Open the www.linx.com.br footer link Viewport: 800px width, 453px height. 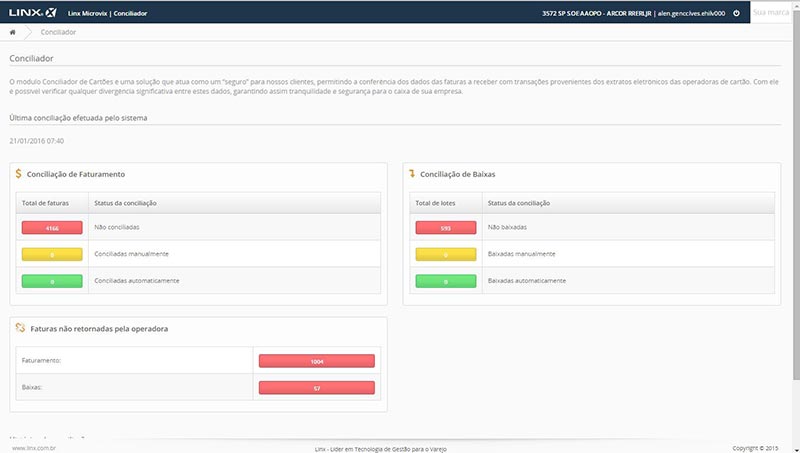click(31, 448)
